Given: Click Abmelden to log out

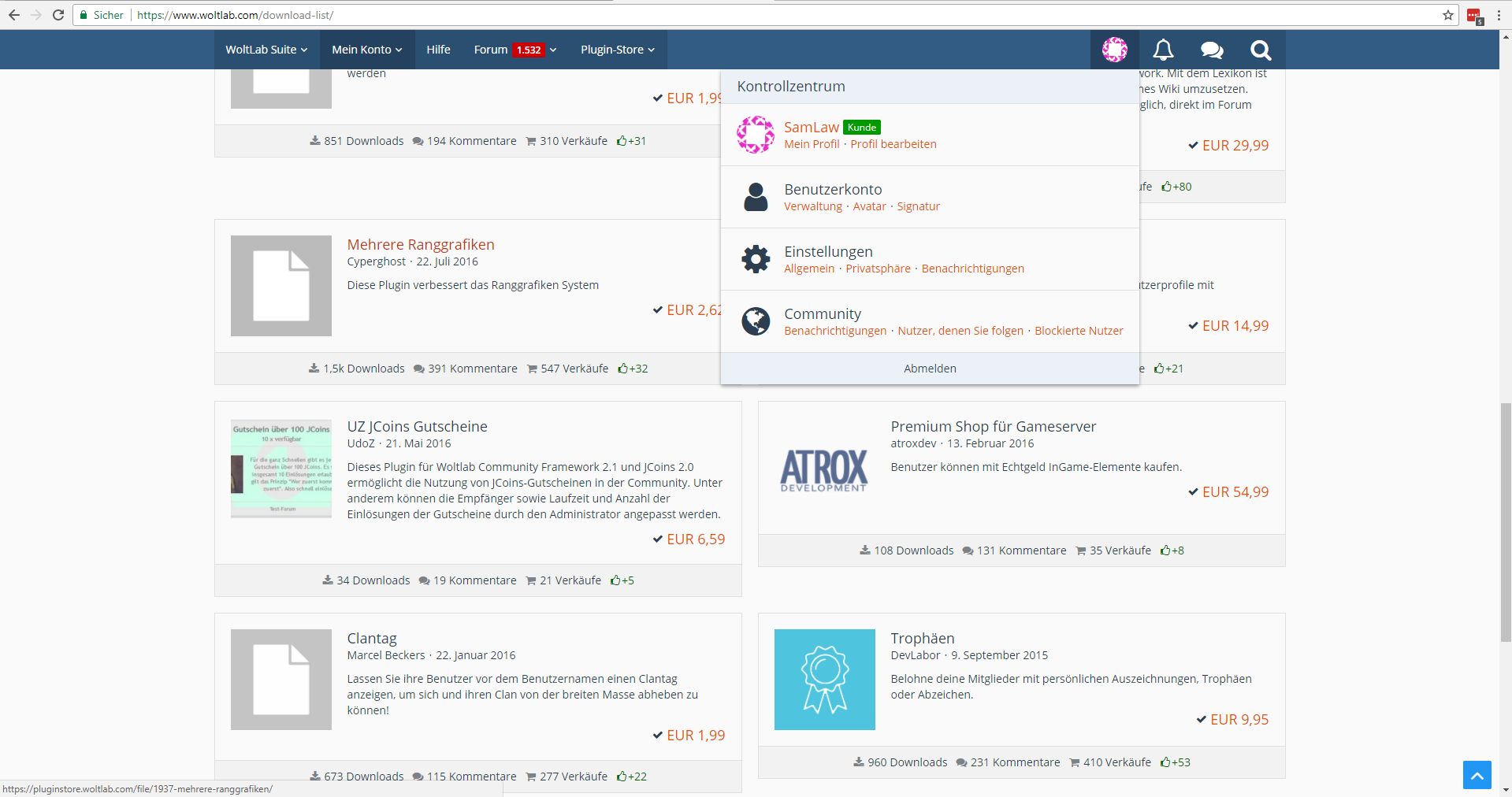Looking at the screenshot, I should (930, 369).
